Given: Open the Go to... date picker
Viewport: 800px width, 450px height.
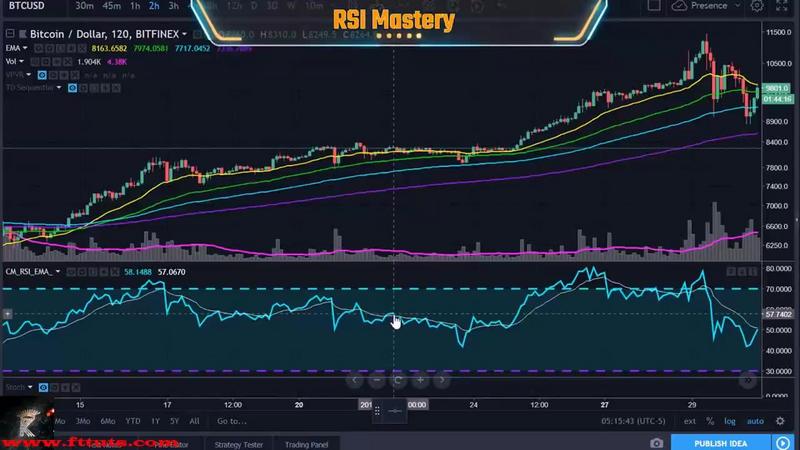Looking at the screenshot, I should click(232, 421).
